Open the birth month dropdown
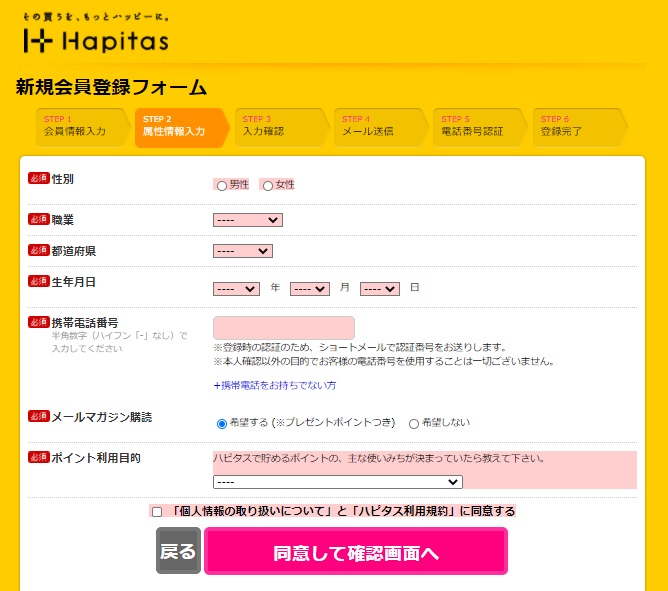 coord(310,289)
